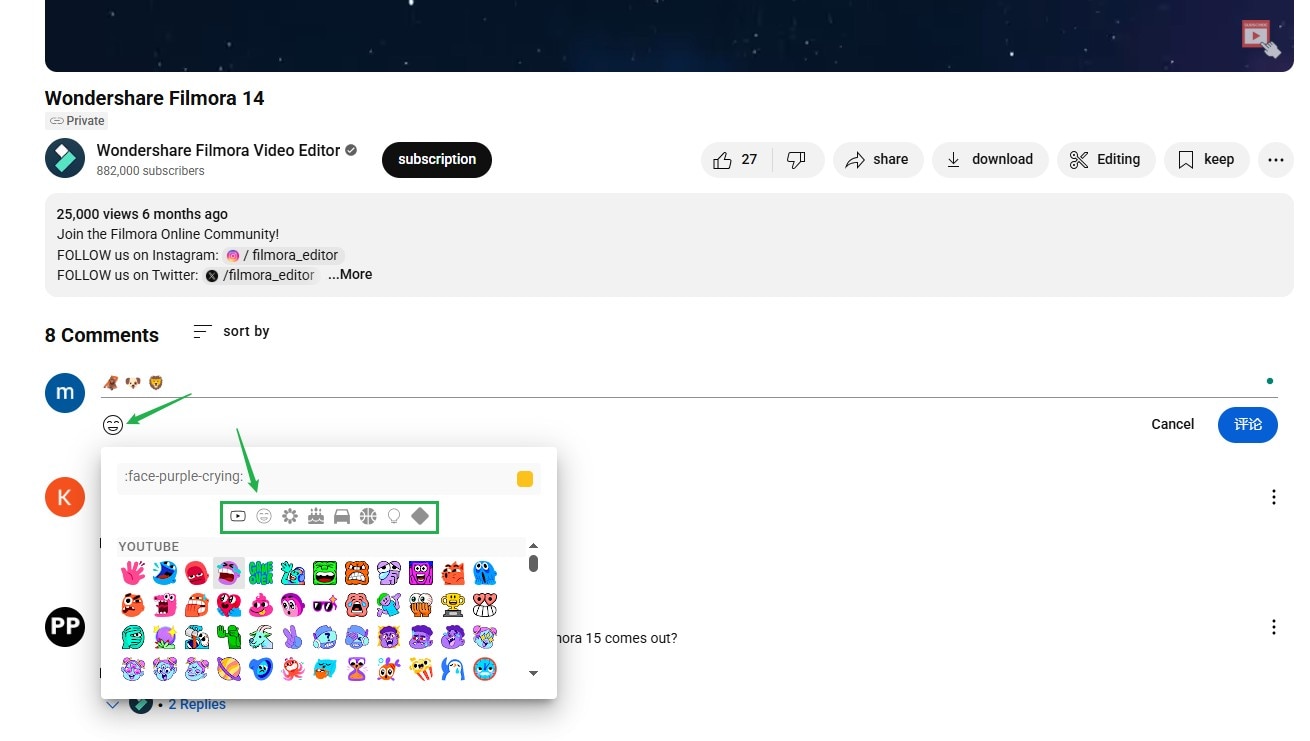The width and height of the screenshot is (1310, 741).
Task: Open the light bulb objects emoji category
Action: pyautogui.click(x=394, y=516)
